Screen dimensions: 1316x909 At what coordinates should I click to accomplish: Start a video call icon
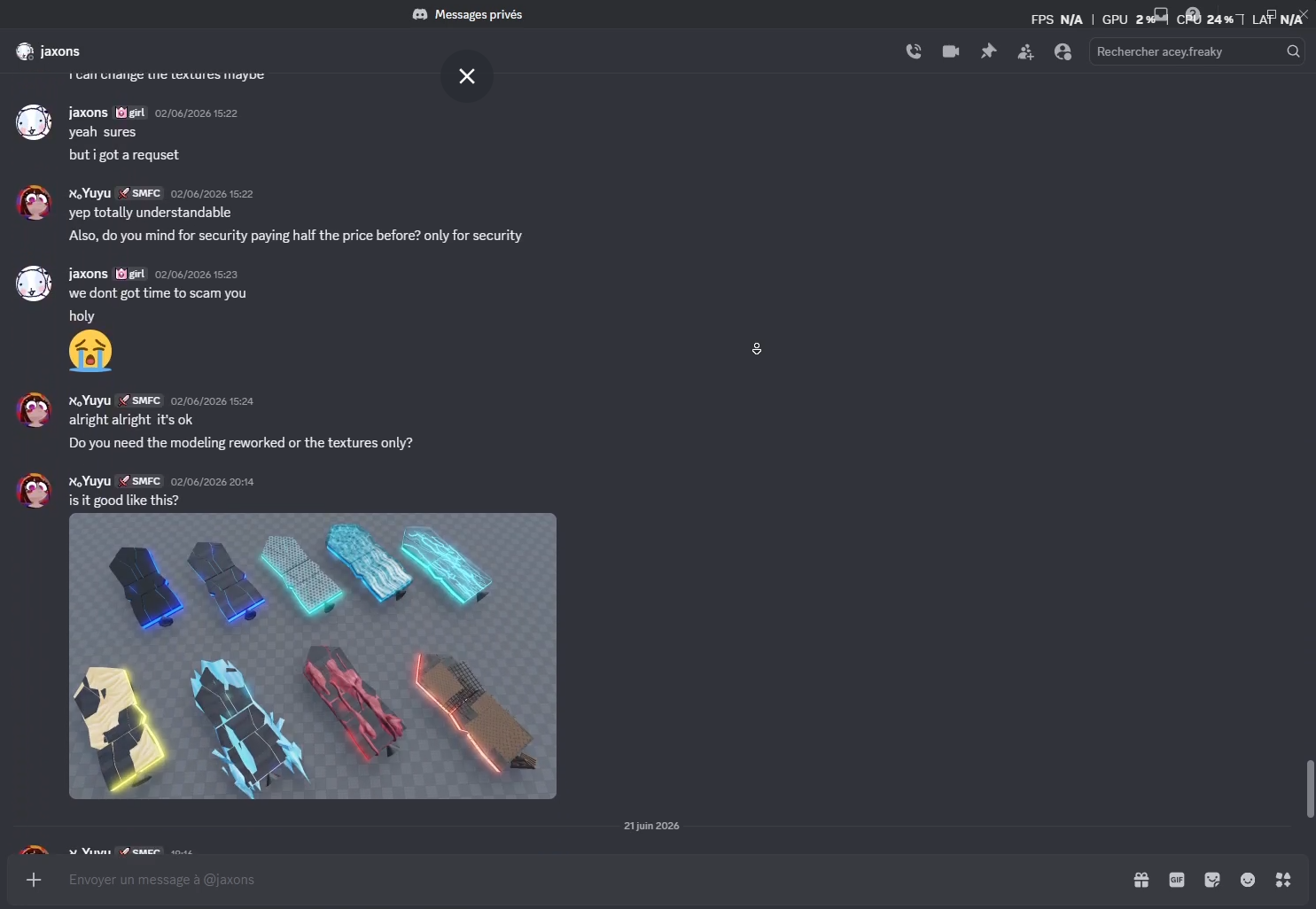(951, 51)
